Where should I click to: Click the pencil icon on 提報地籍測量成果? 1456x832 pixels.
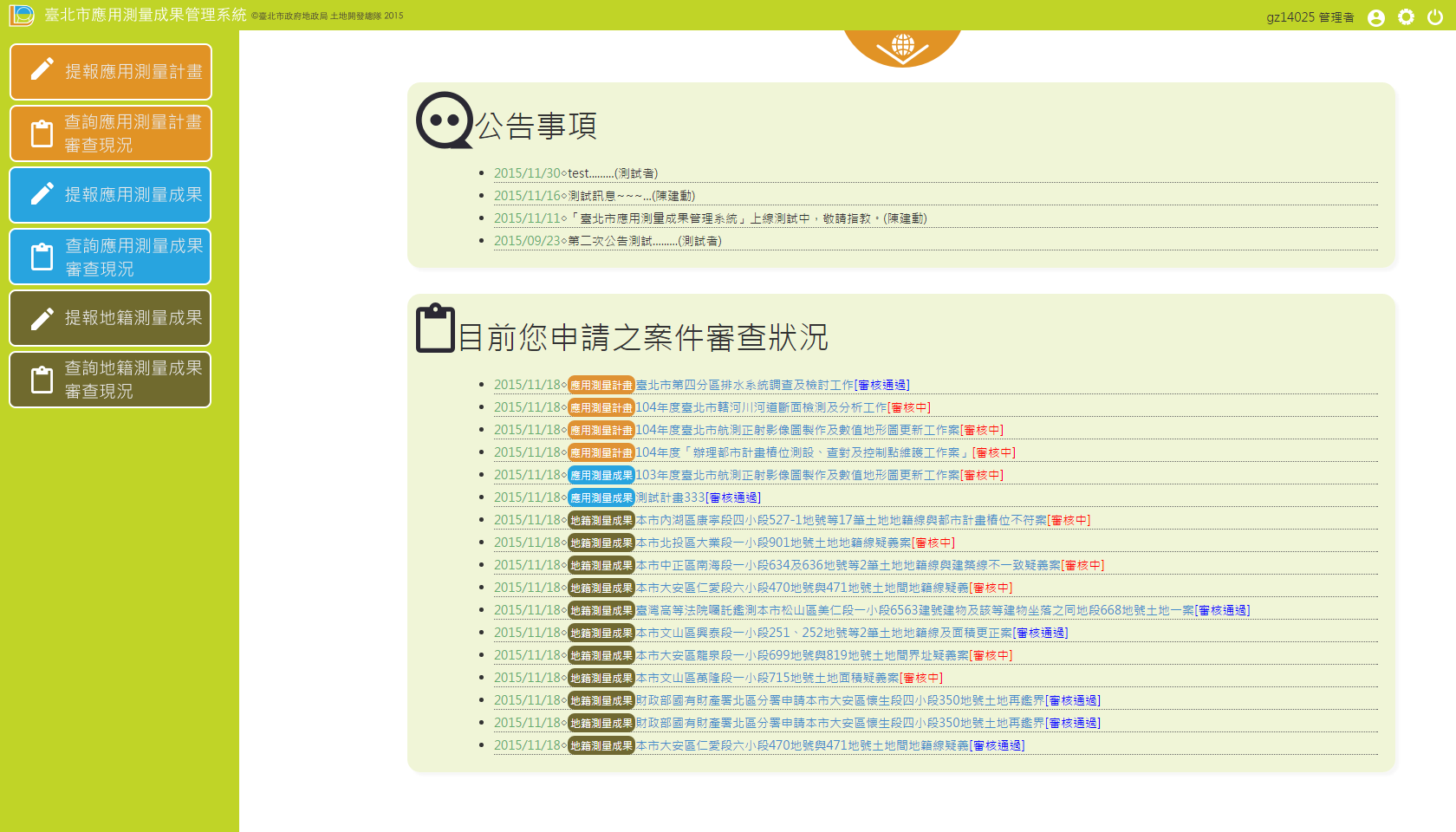point(42,319)
